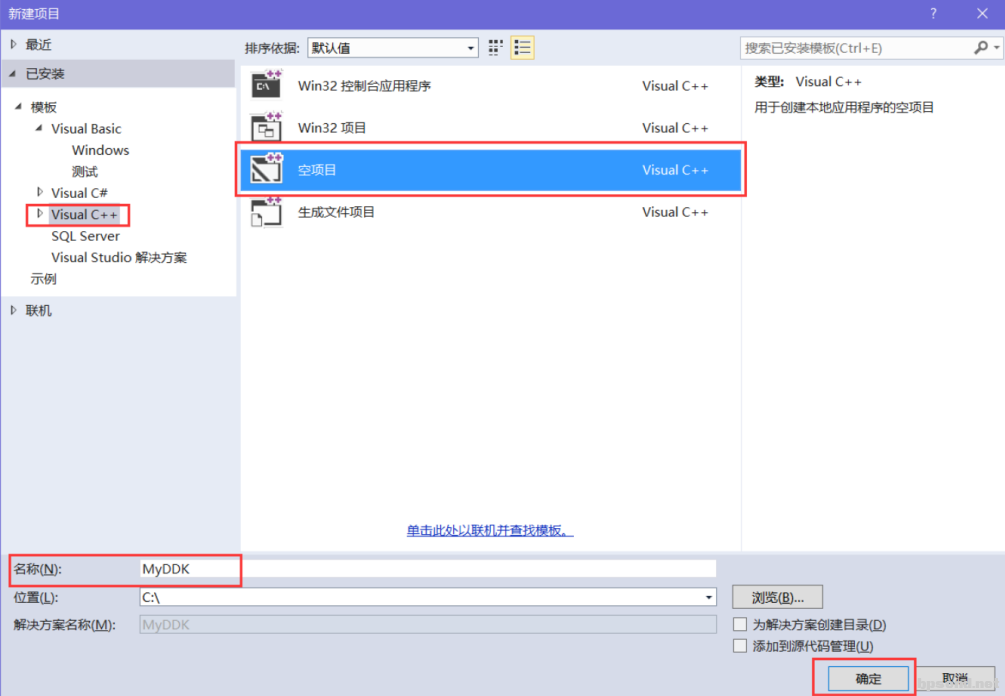This screenshot has width=1005, height=696.
Task: Expand the Visual C++ node arrow
Action: (40, 214)
